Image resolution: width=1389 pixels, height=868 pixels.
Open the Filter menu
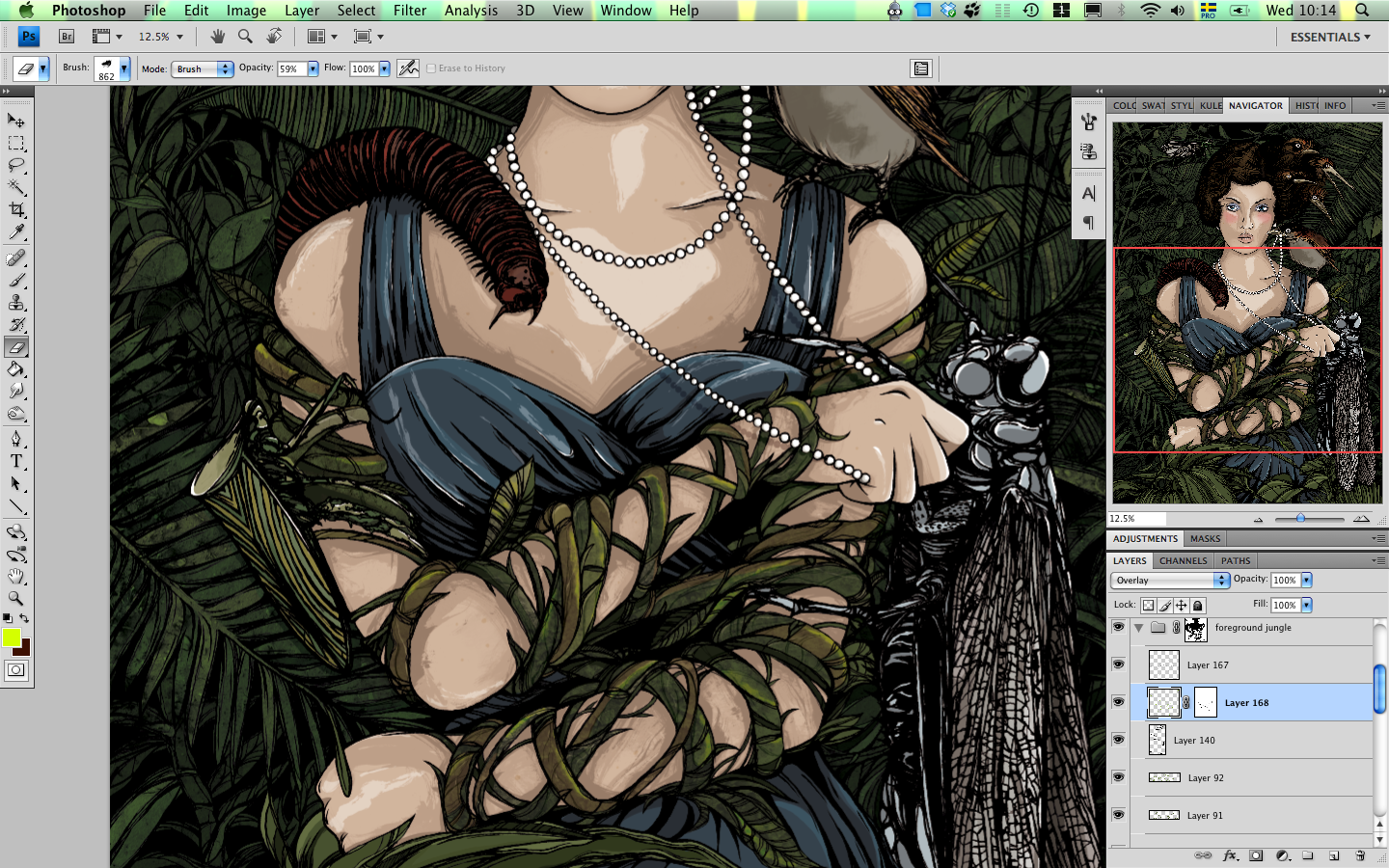coord(410,11)
